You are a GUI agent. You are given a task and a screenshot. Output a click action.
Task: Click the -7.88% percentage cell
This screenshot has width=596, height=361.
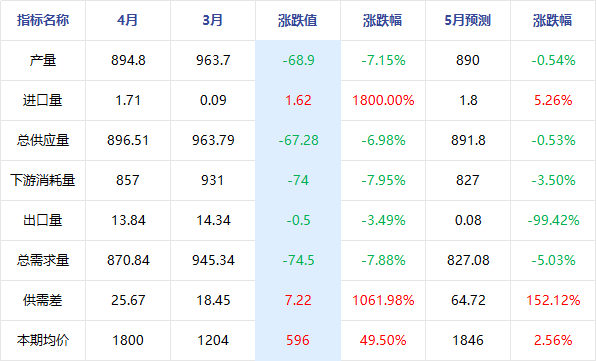383,260
